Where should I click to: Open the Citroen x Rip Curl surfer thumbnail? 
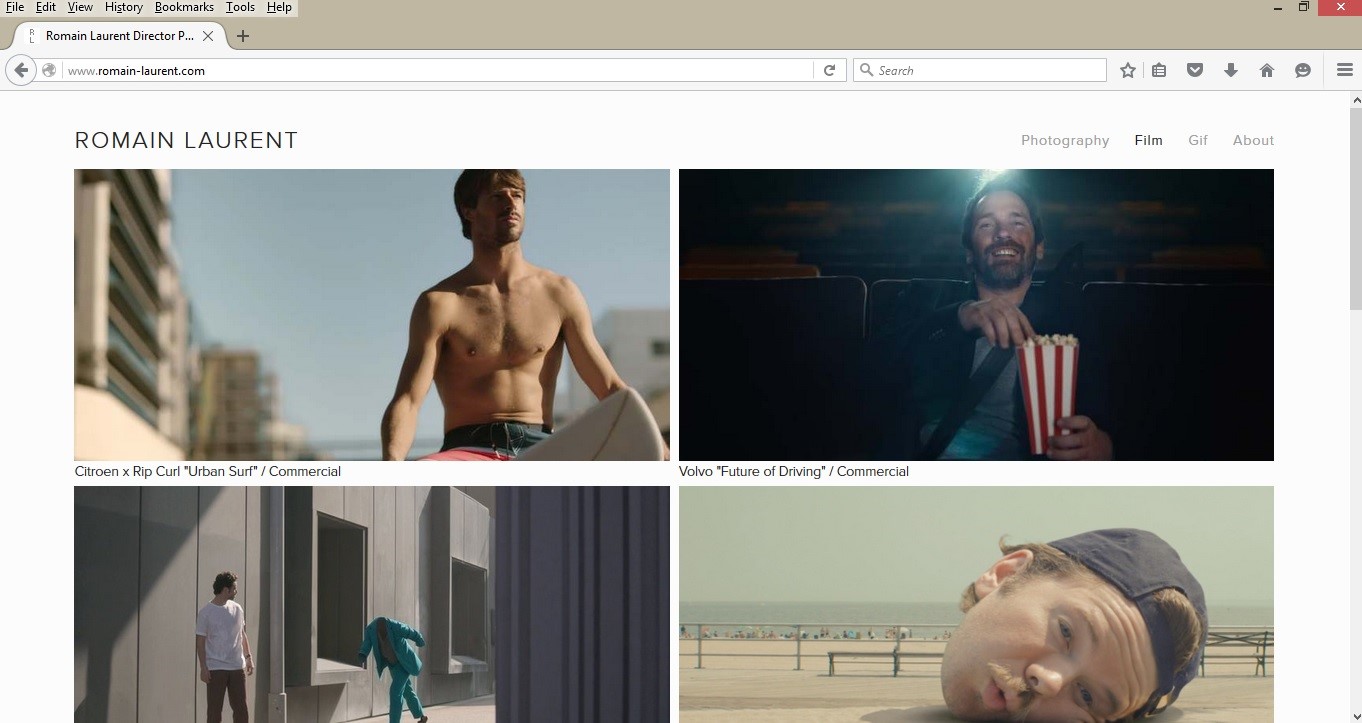[x=372, y=315]
